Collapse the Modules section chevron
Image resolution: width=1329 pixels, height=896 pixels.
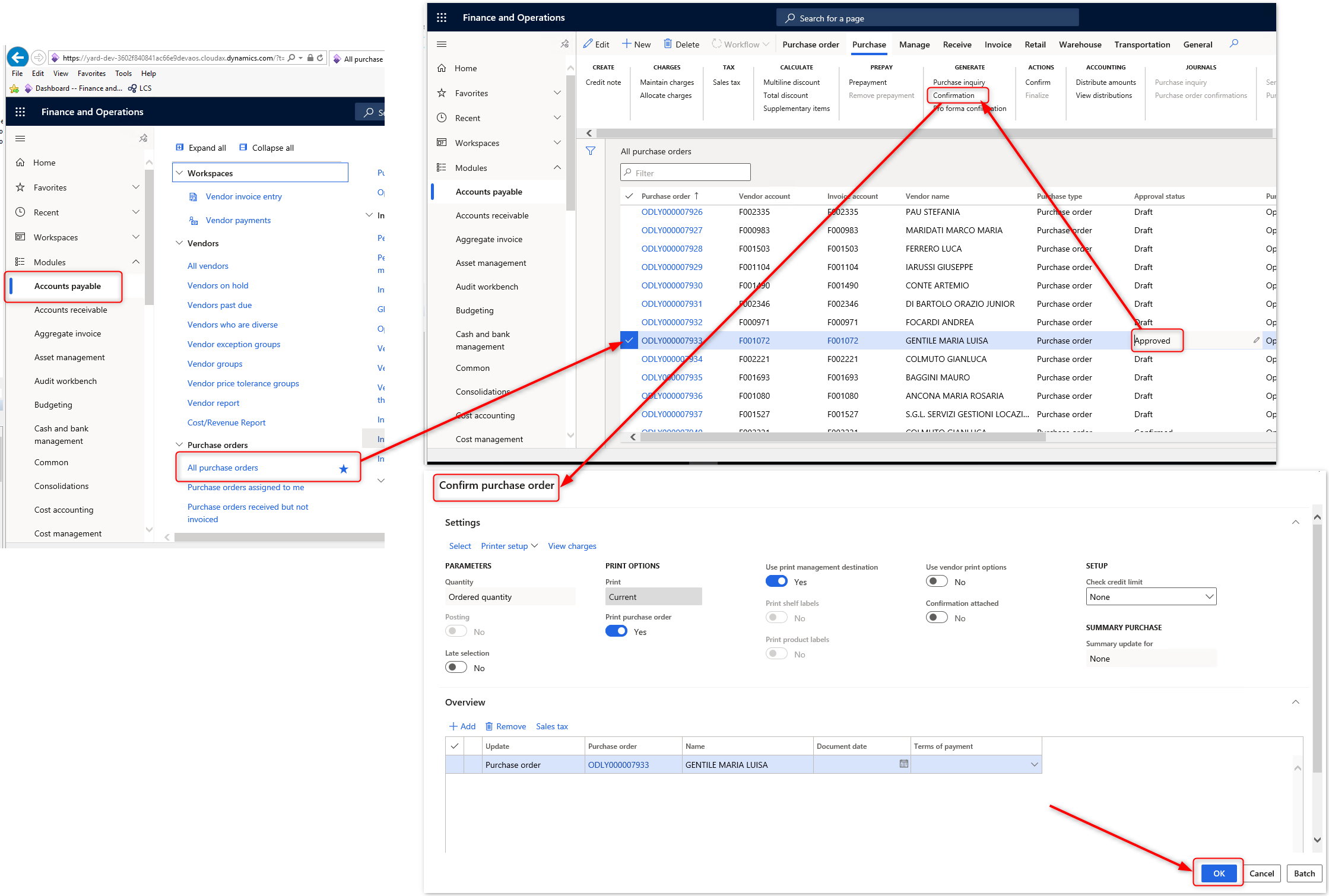(x=557, y=167)
